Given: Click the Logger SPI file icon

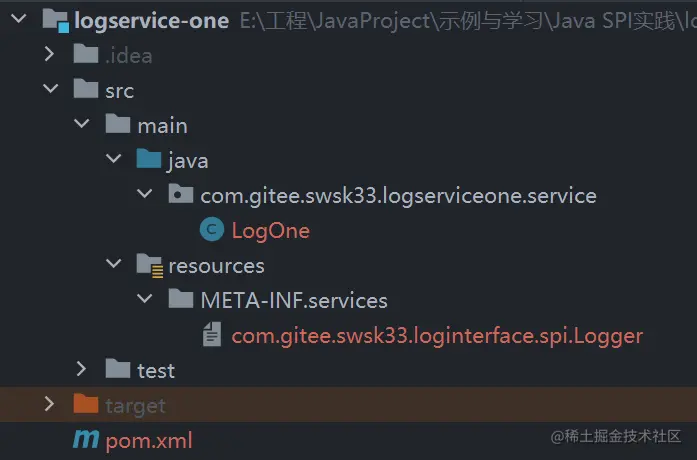Looking at the screenshot, I should coord(211,336).
